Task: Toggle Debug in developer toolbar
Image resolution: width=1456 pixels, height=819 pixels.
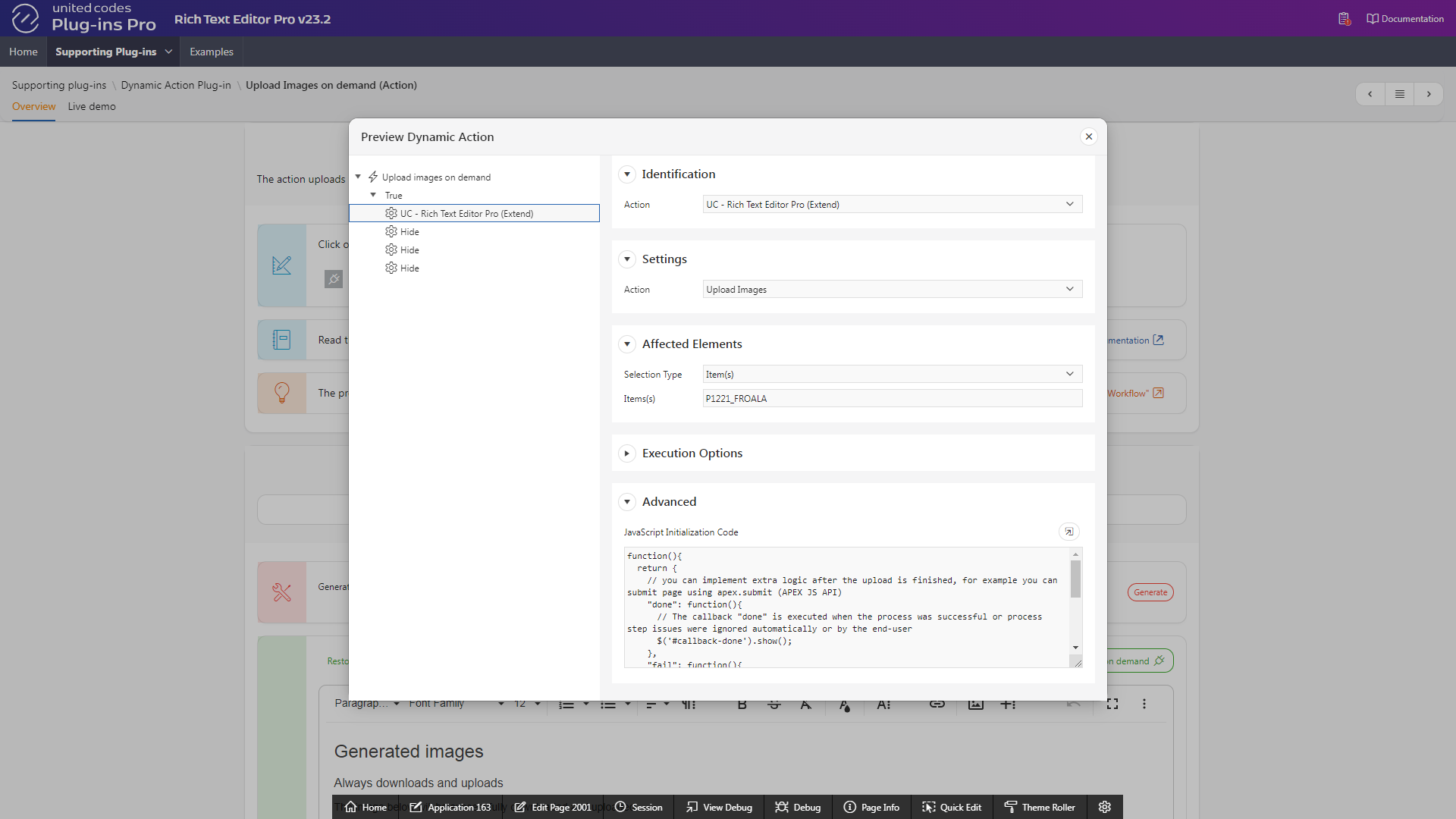Action: pos(798,807)
